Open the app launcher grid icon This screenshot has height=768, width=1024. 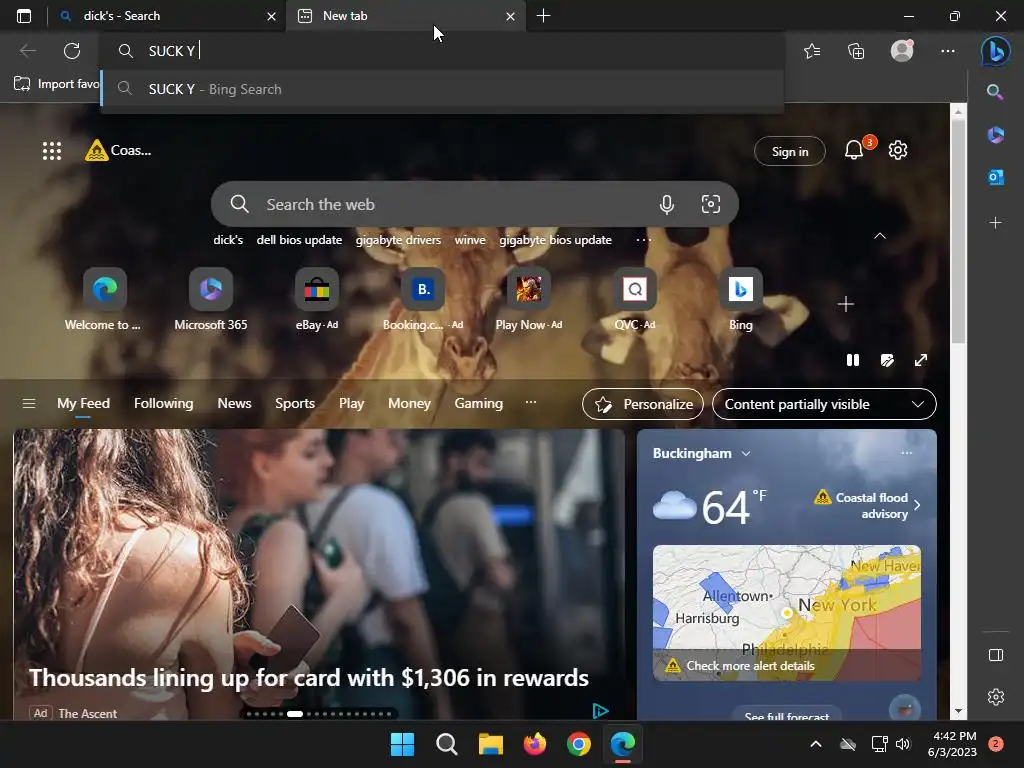tap(52, 151)
